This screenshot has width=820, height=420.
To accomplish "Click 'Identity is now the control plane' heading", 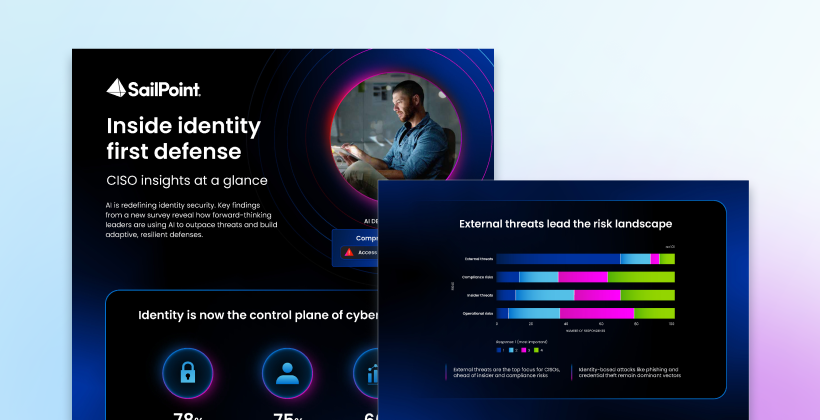I will point(258,315).
